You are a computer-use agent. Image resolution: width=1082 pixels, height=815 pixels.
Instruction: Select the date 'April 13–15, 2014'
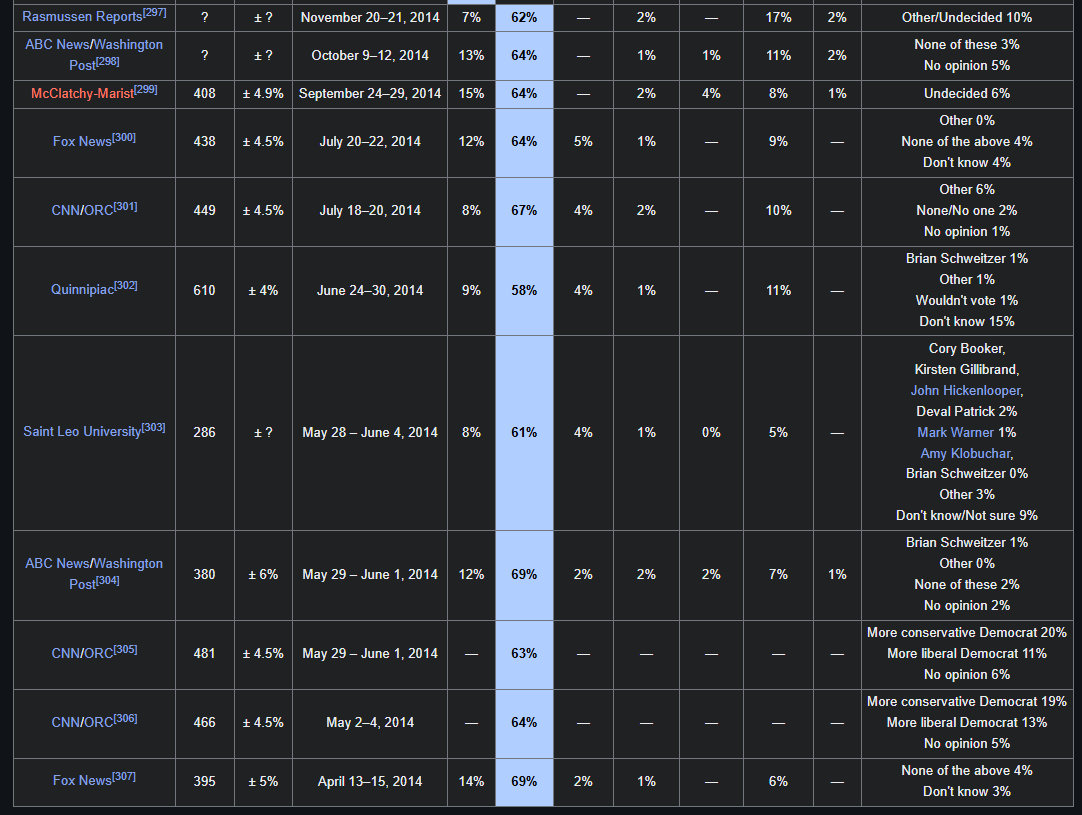click(370, 781)
